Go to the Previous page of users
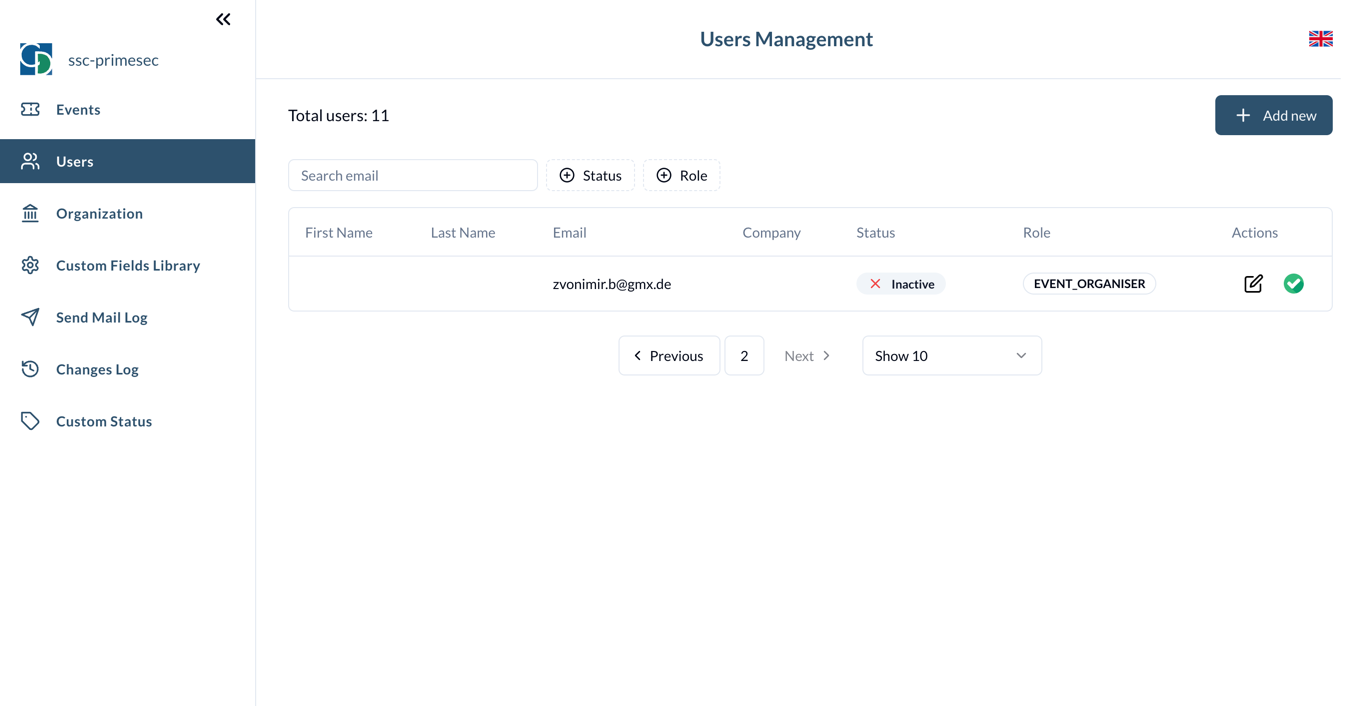Image resolution: width=1361 pixels, height=706 pixels. [x=669, y=355]
